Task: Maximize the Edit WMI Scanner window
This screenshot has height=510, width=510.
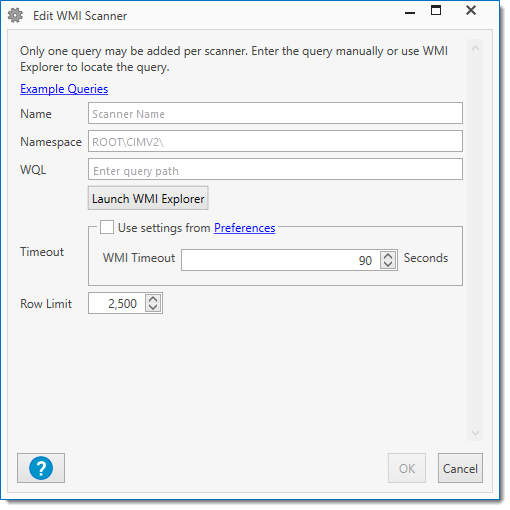Action: pos(436,11)
